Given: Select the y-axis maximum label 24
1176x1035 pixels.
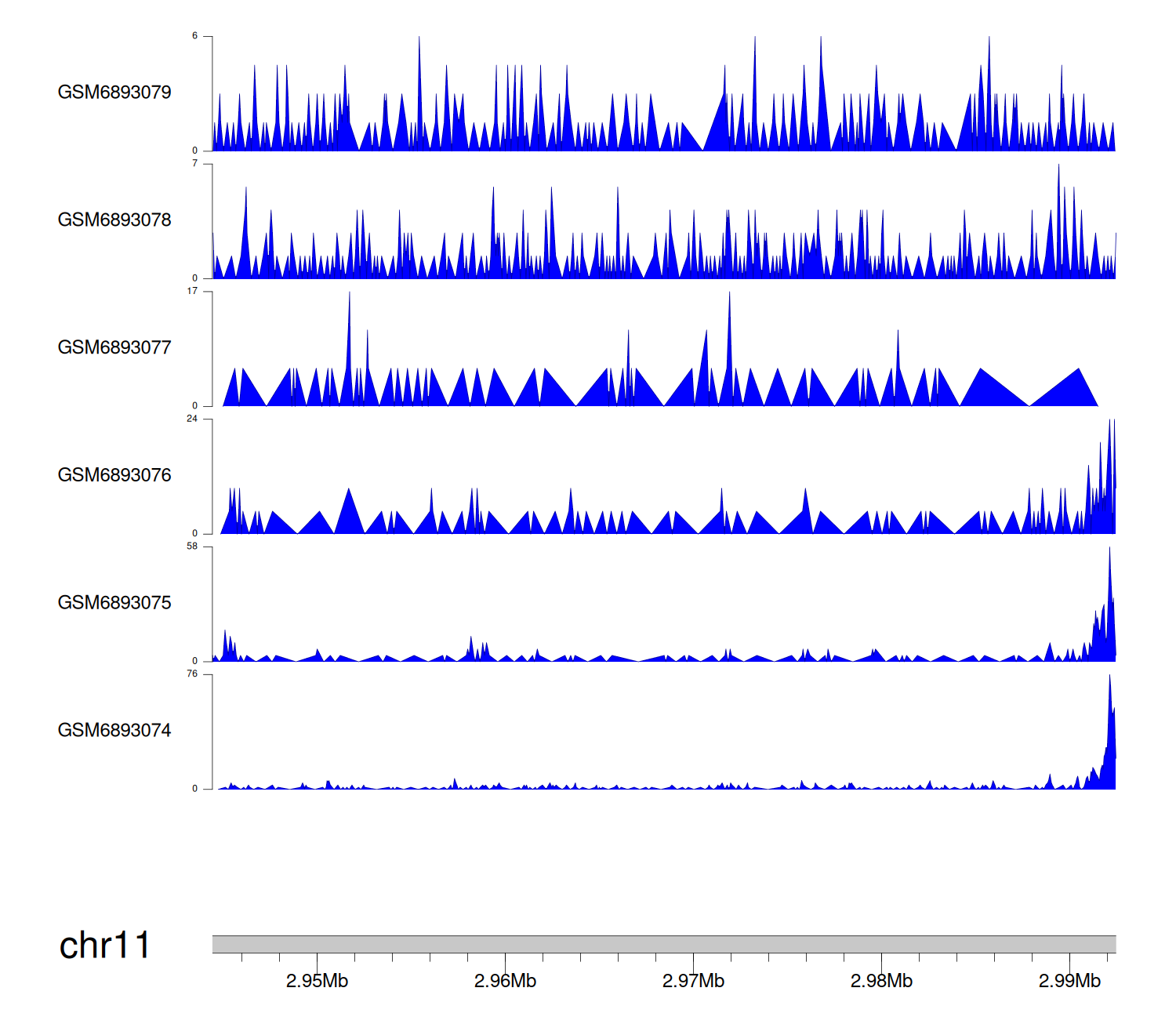Looking at the screenshot, I should click(192, 419).
